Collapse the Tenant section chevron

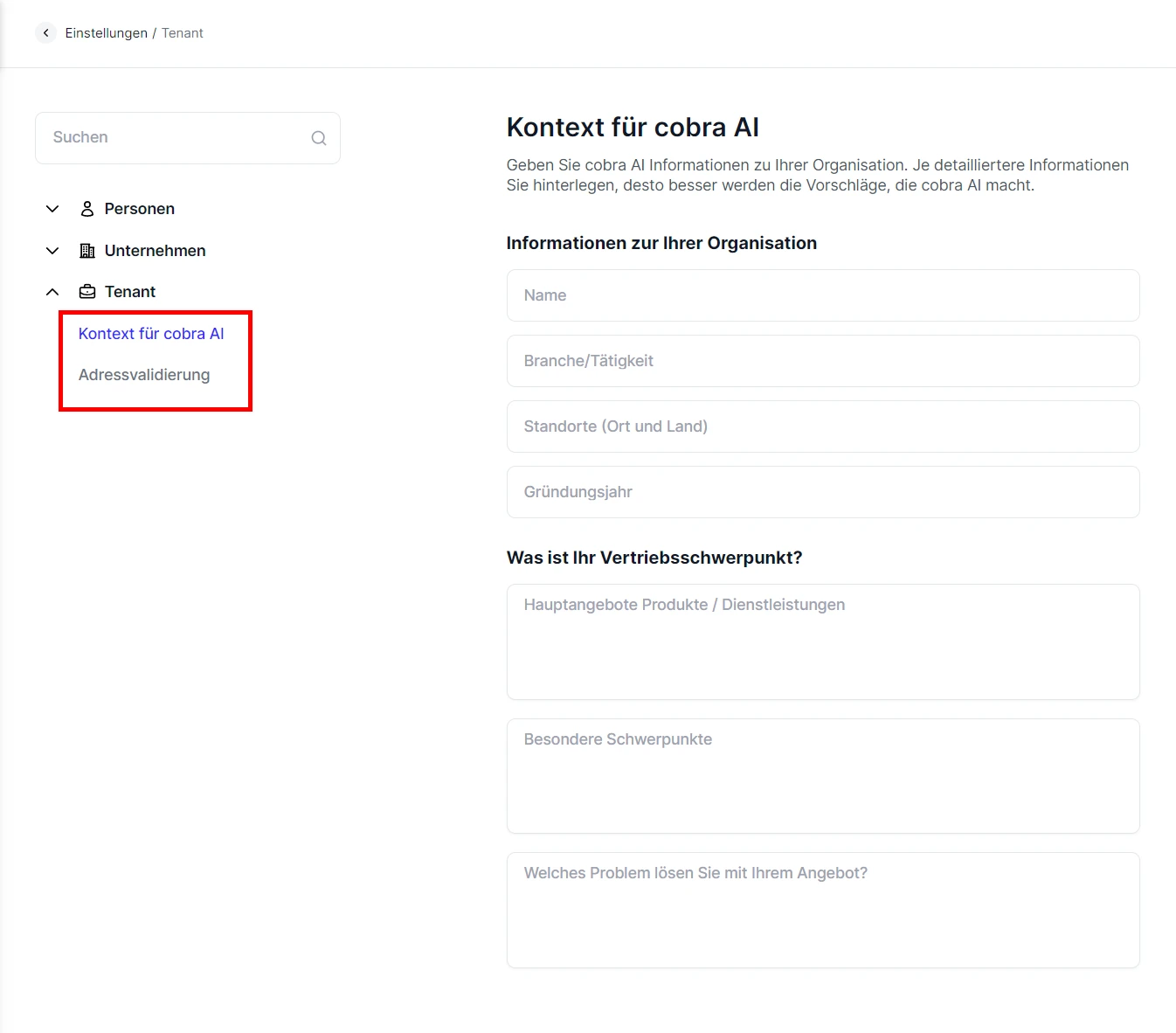pyautogui.click(x=52, y=292)
